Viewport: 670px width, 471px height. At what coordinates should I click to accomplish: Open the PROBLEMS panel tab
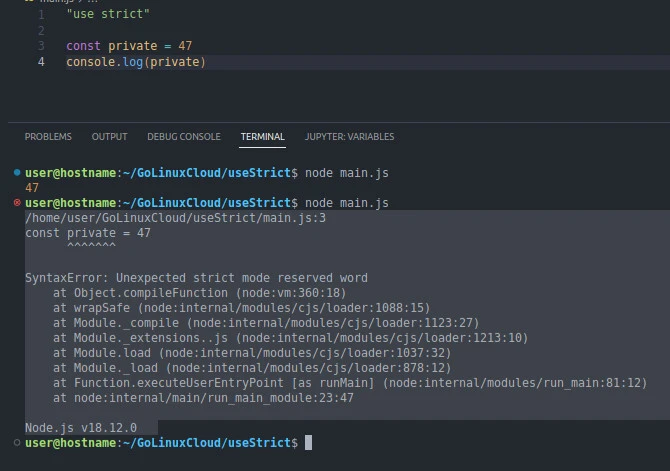48,137
